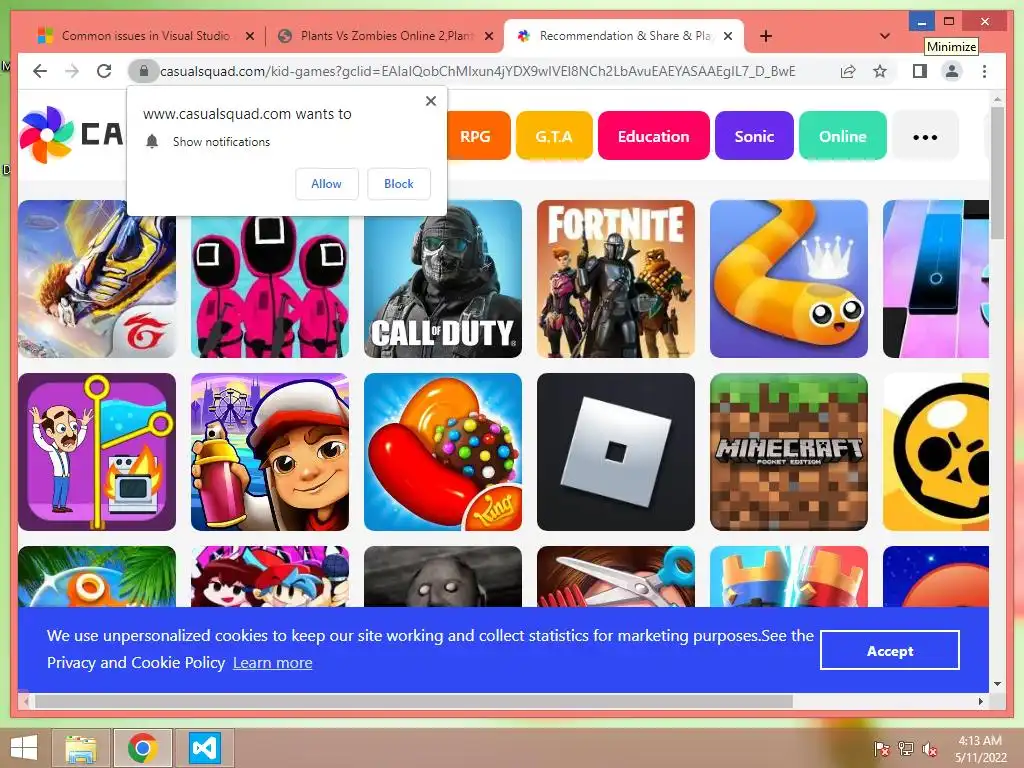Open the Clash Royale game thumbnail
The width and height of the screenshot is (1024, 768).
click(x=789, y=577)
